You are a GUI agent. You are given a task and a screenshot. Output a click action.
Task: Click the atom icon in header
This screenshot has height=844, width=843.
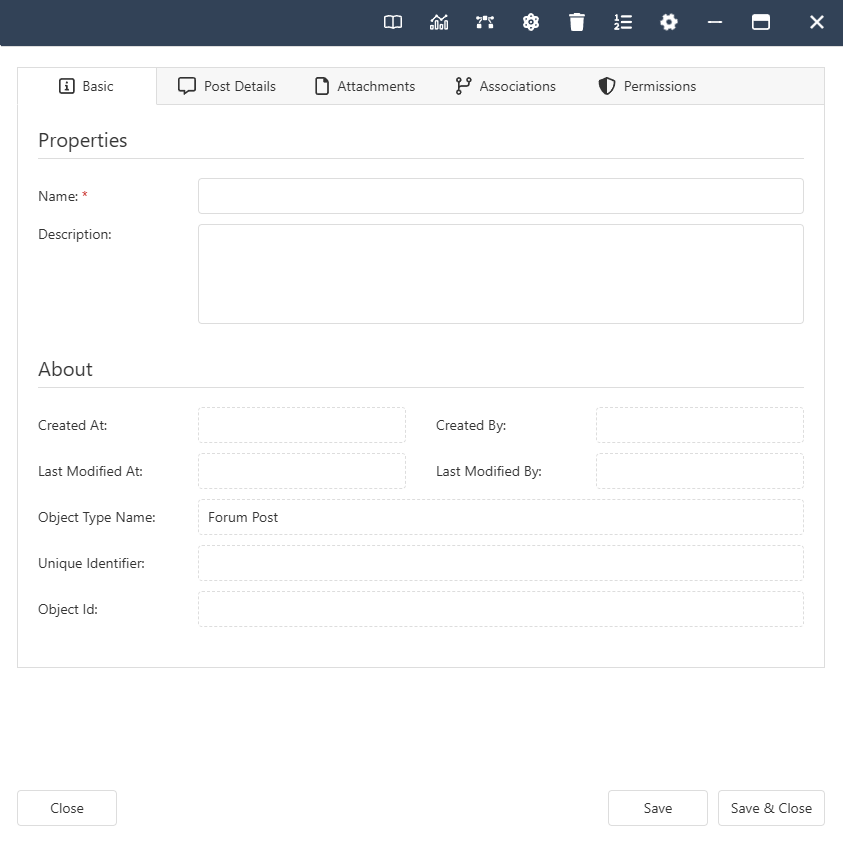(531, 22)
